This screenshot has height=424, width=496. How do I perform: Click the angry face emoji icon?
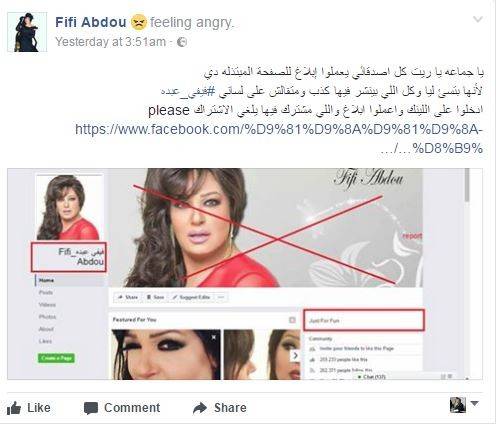[138, 22]
